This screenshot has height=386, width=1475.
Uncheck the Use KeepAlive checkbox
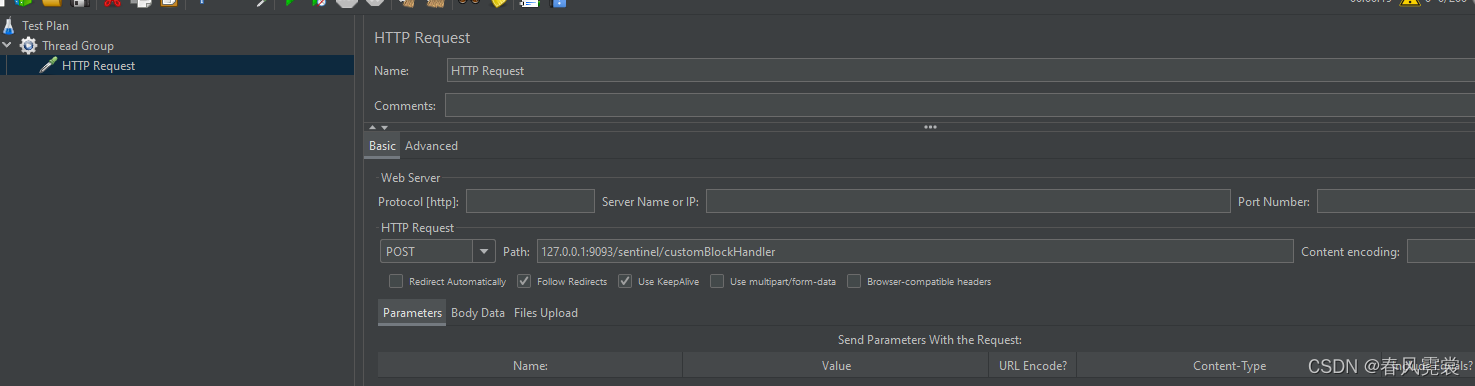625,281
